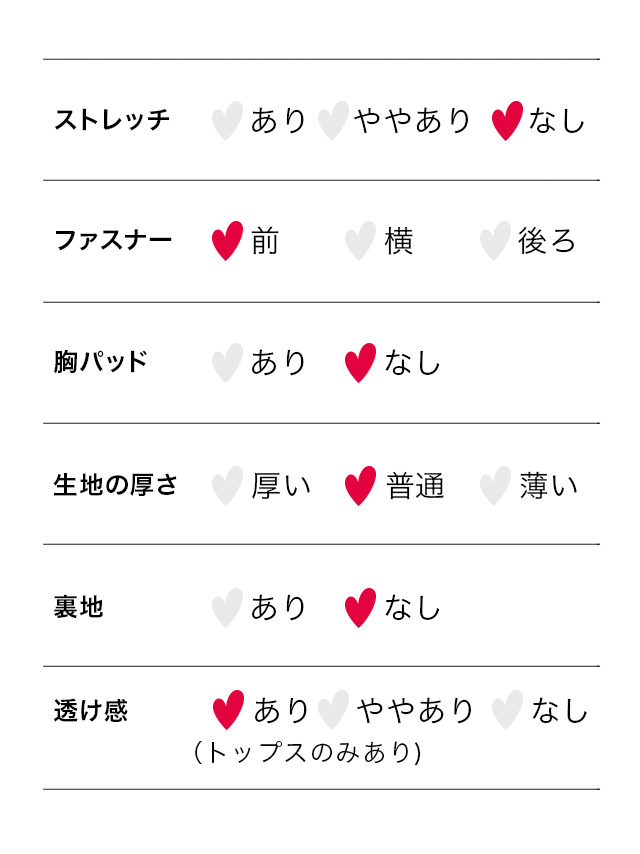Image resolution: width=640 pixels, height=854 pixels.
Task: Choose the red heart beside 普通
Action: click(x=360, y=486)
